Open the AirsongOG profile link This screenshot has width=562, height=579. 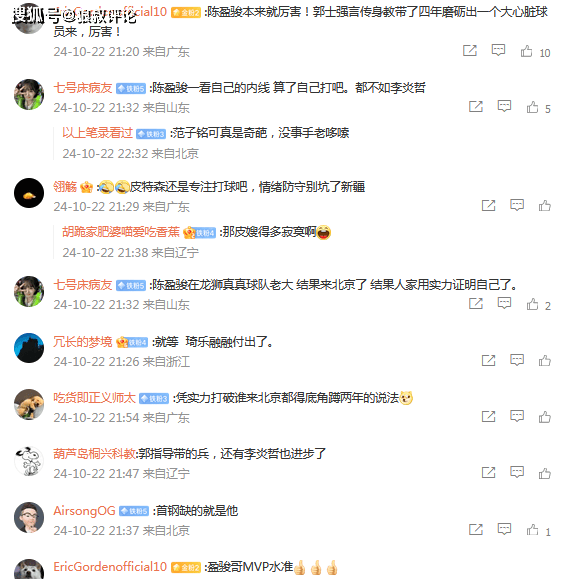tap(85, 511)
